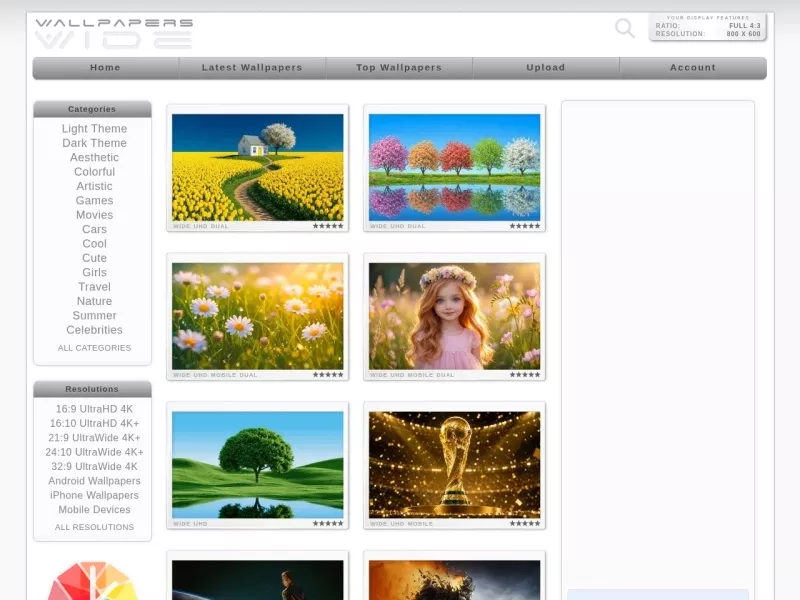Browse the Nature category
This screenshot has height=600, width=800.
[94, 301]
